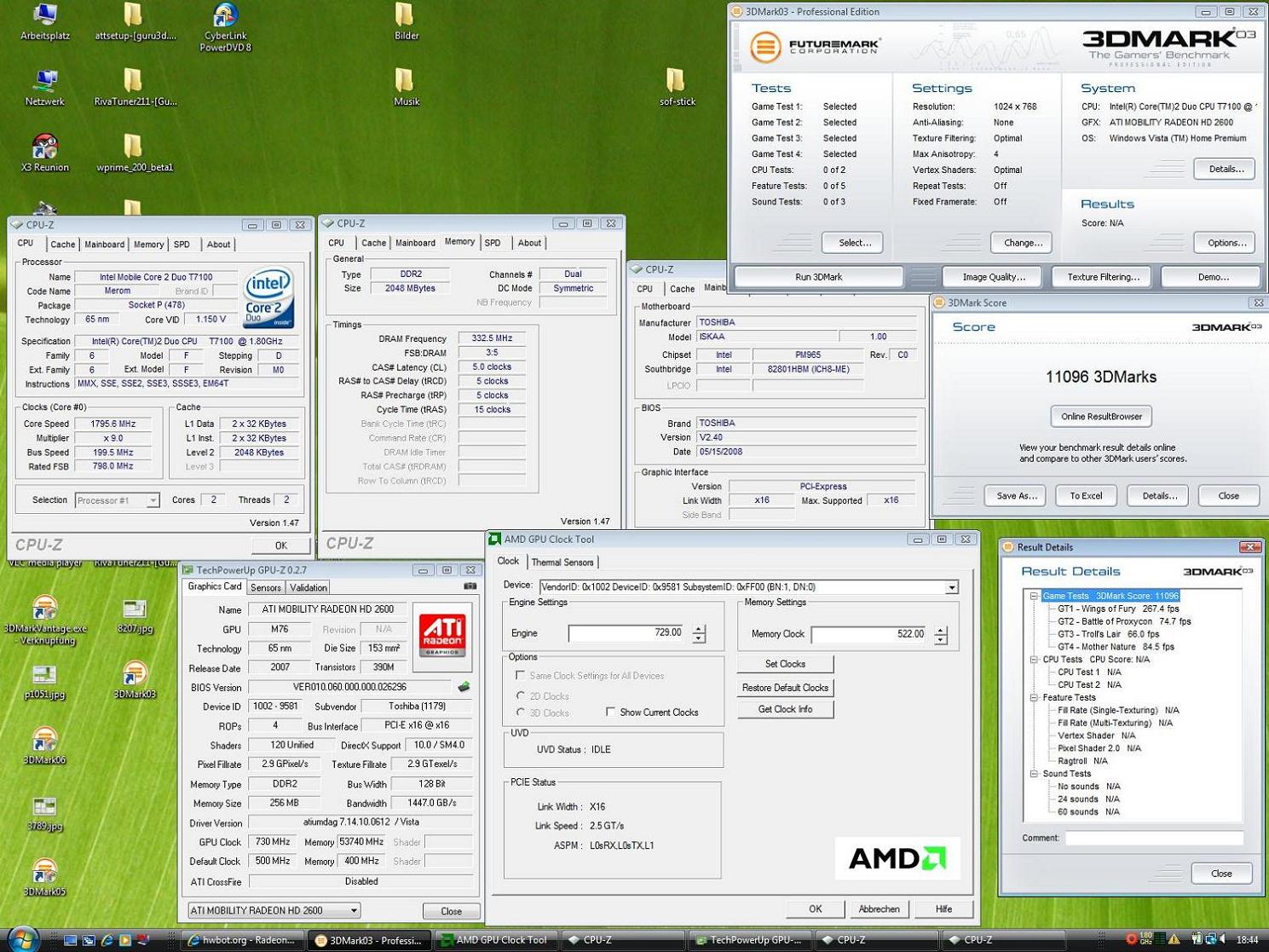This screenshot has height=952, width=1269.
Task: Open SPD tab in CPU-Z memory window
Action: point(493,243)
